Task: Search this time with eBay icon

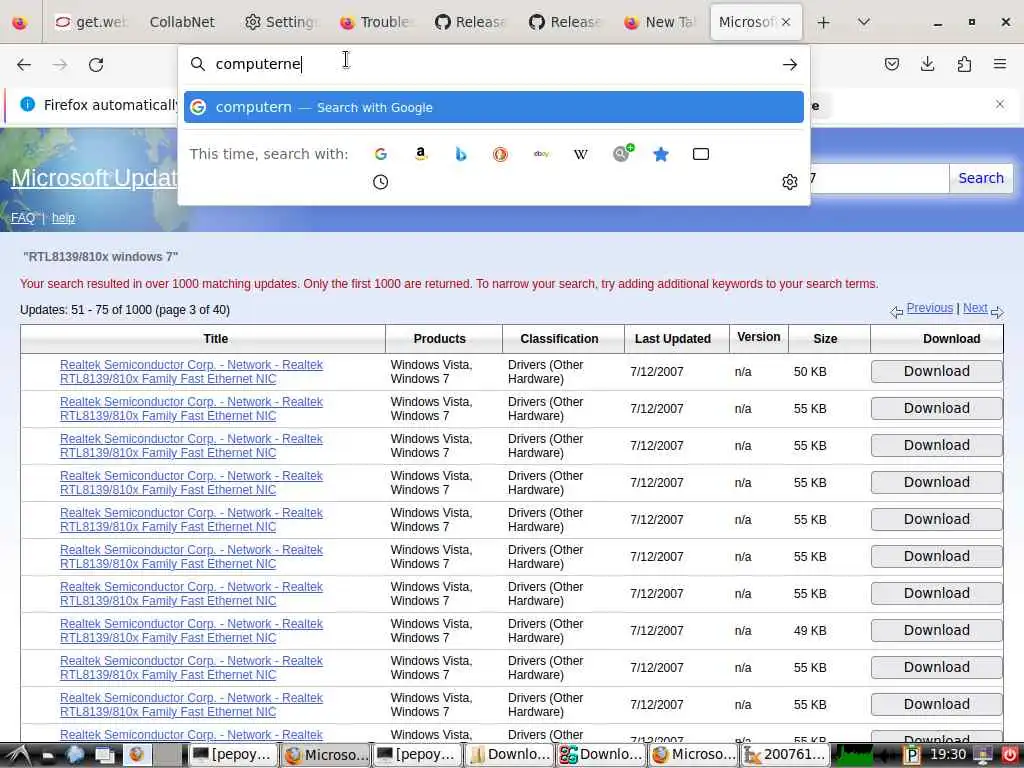Action: [x=541, y=154]
